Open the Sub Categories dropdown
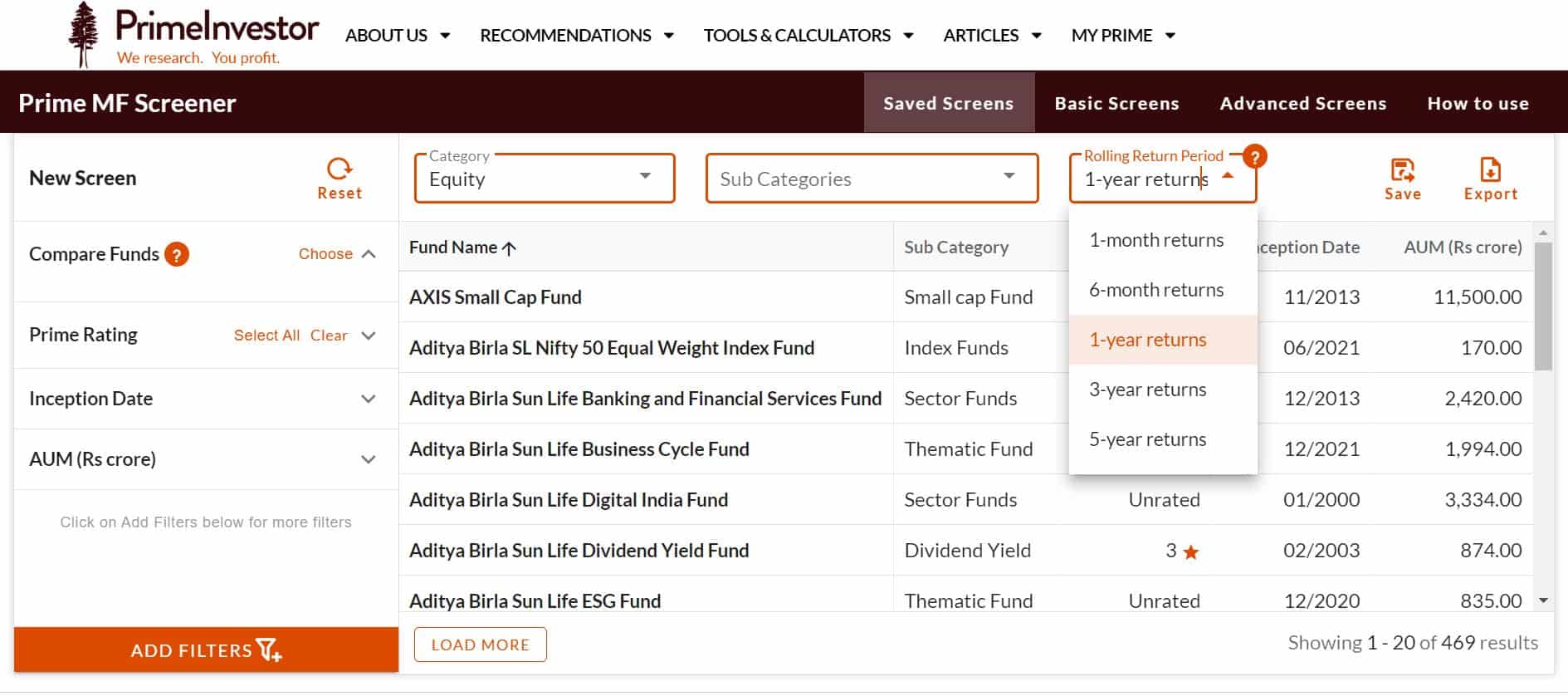This screenshot has width=1568, height=696. 872,178
